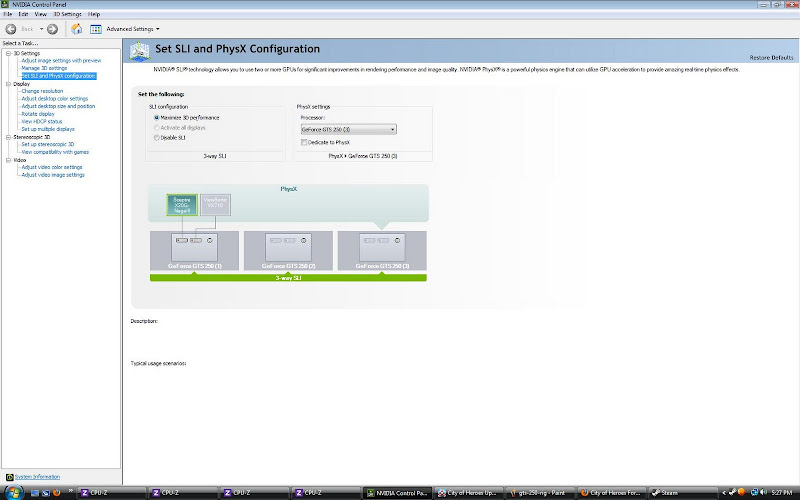800x500 pixels.
Task: Open Set up multiple displays
Action: coord(48,129)
